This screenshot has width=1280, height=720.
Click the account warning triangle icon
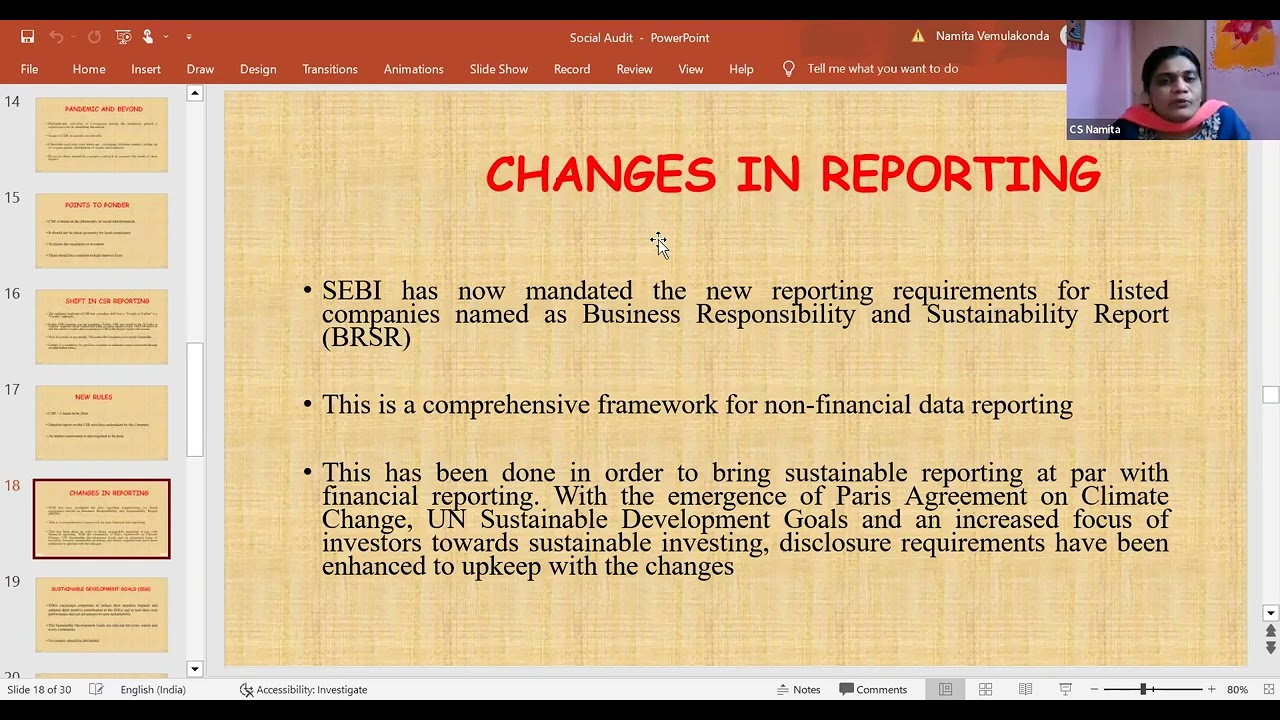point(918,36)
